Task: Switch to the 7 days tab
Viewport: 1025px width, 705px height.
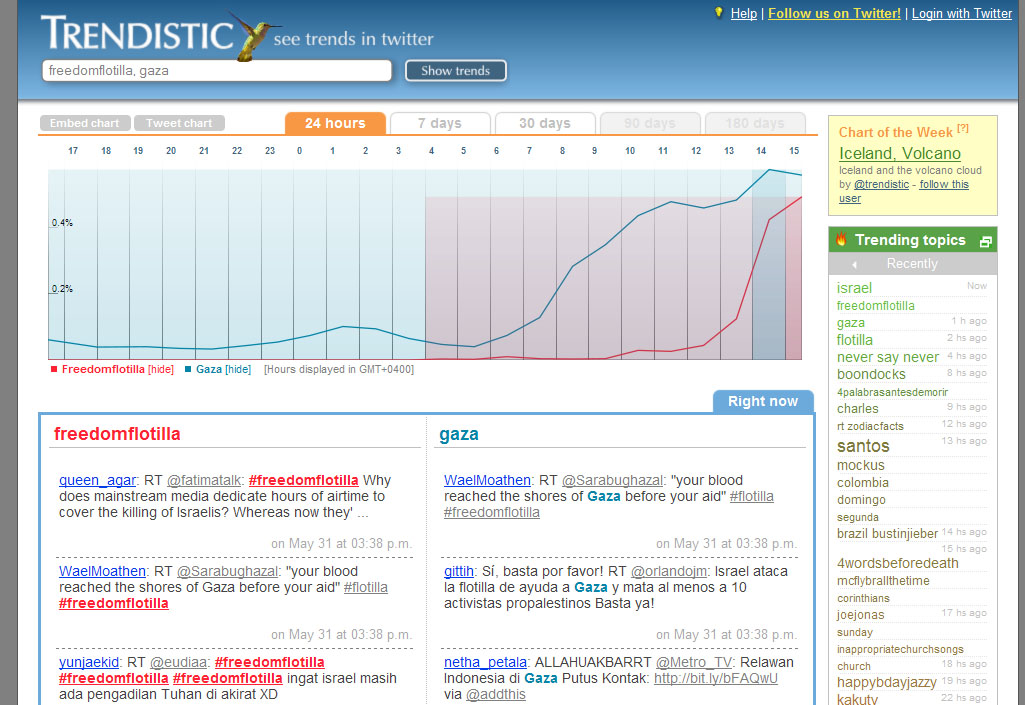Action: [440, 123]
